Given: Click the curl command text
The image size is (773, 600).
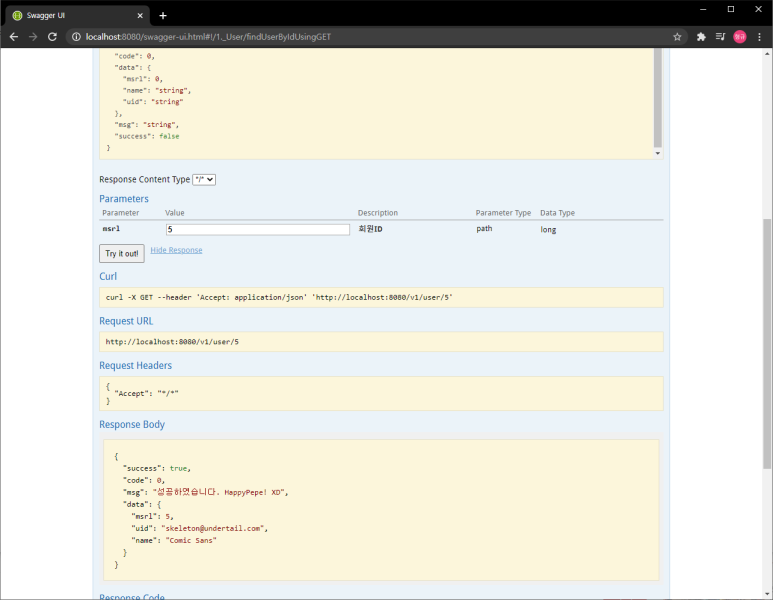Looking at the screenshot, I should (279, 297).
